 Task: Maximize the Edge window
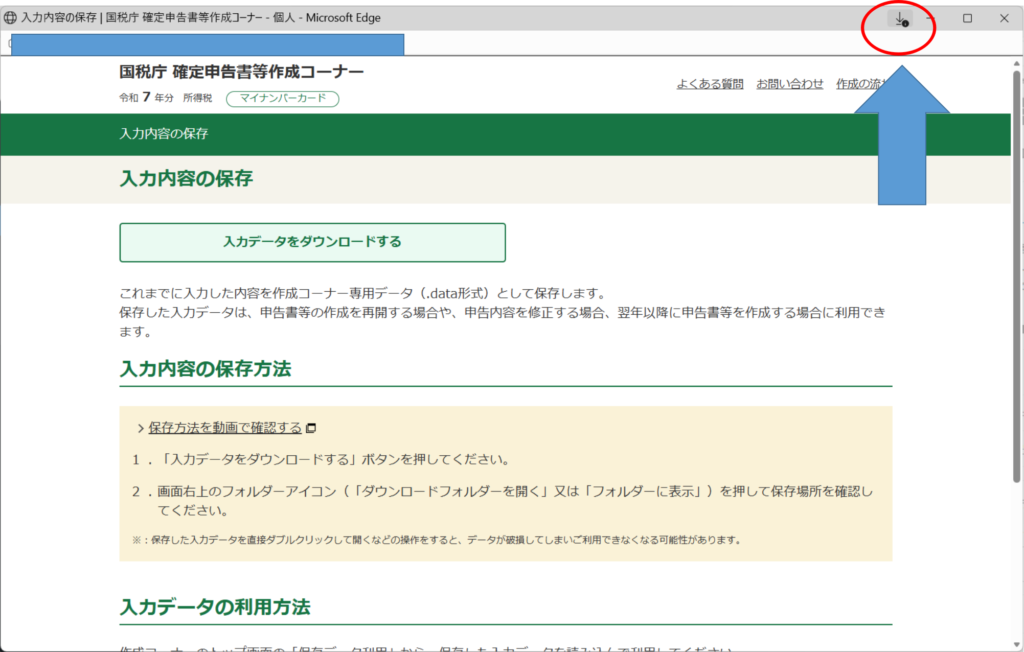pyautogui.click(x=967, y=18)
